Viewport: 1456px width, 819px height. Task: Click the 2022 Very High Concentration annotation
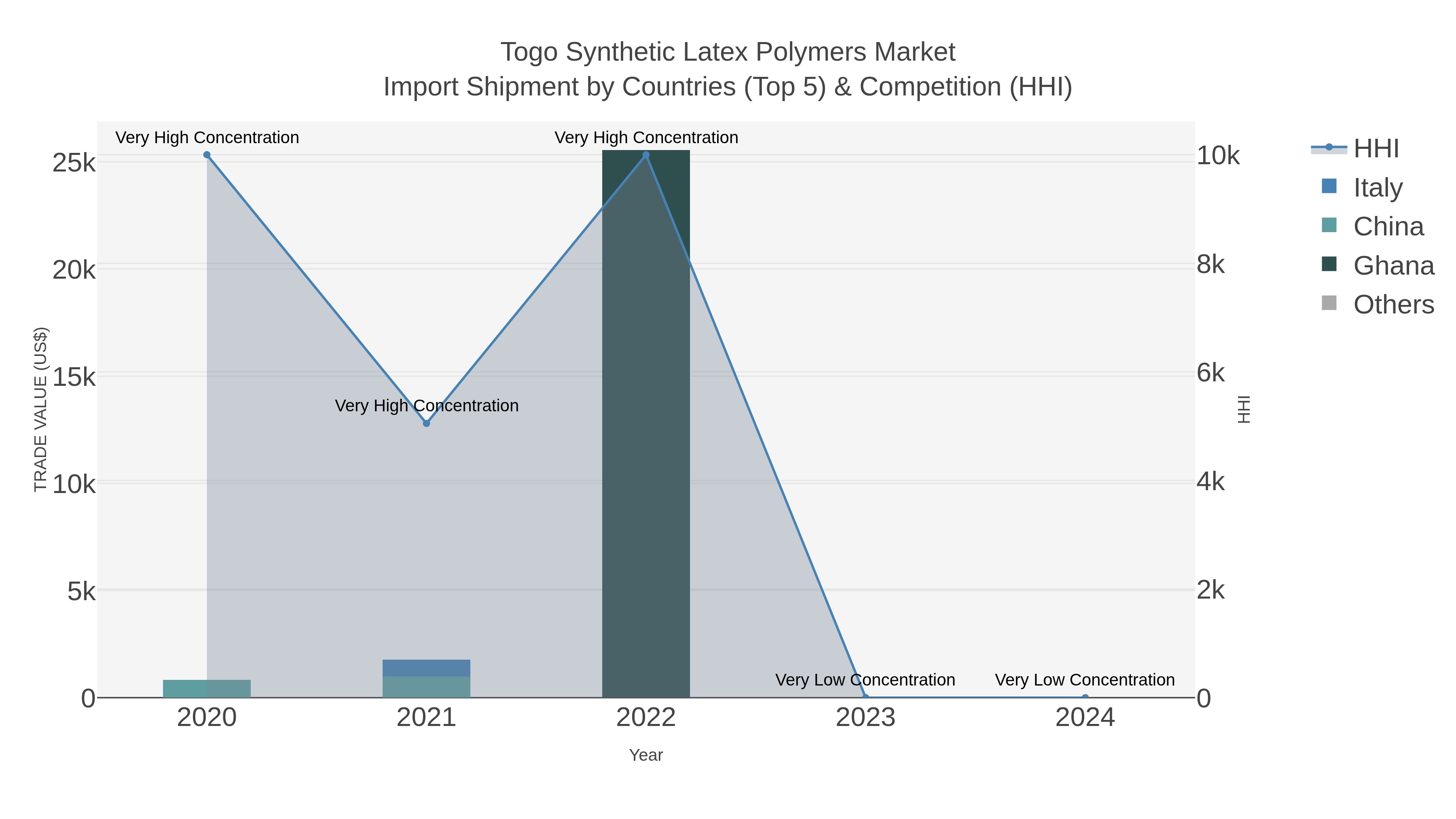pyautogui.click(x=647, y=138)
